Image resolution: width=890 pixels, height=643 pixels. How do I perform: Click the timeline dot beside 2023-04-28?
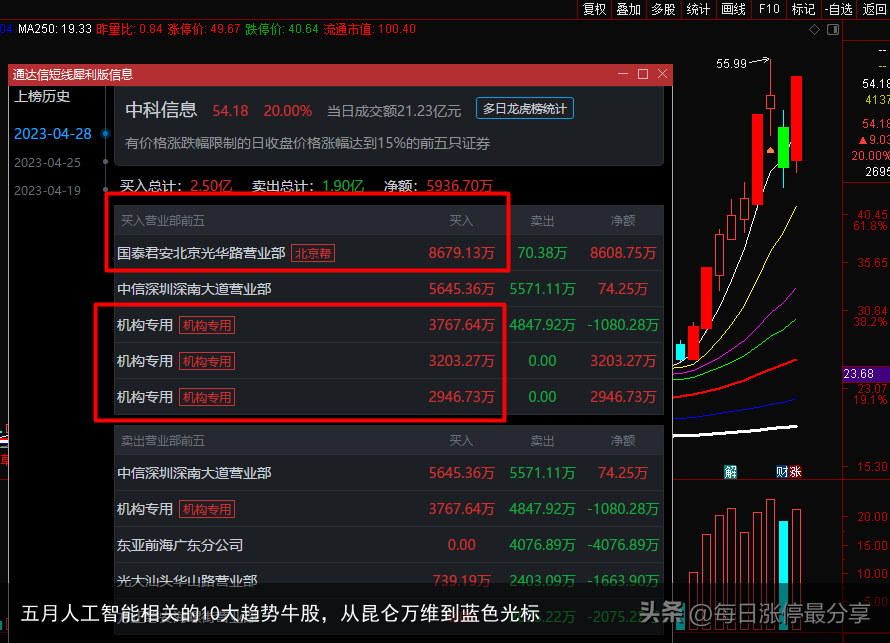point(105,133)
